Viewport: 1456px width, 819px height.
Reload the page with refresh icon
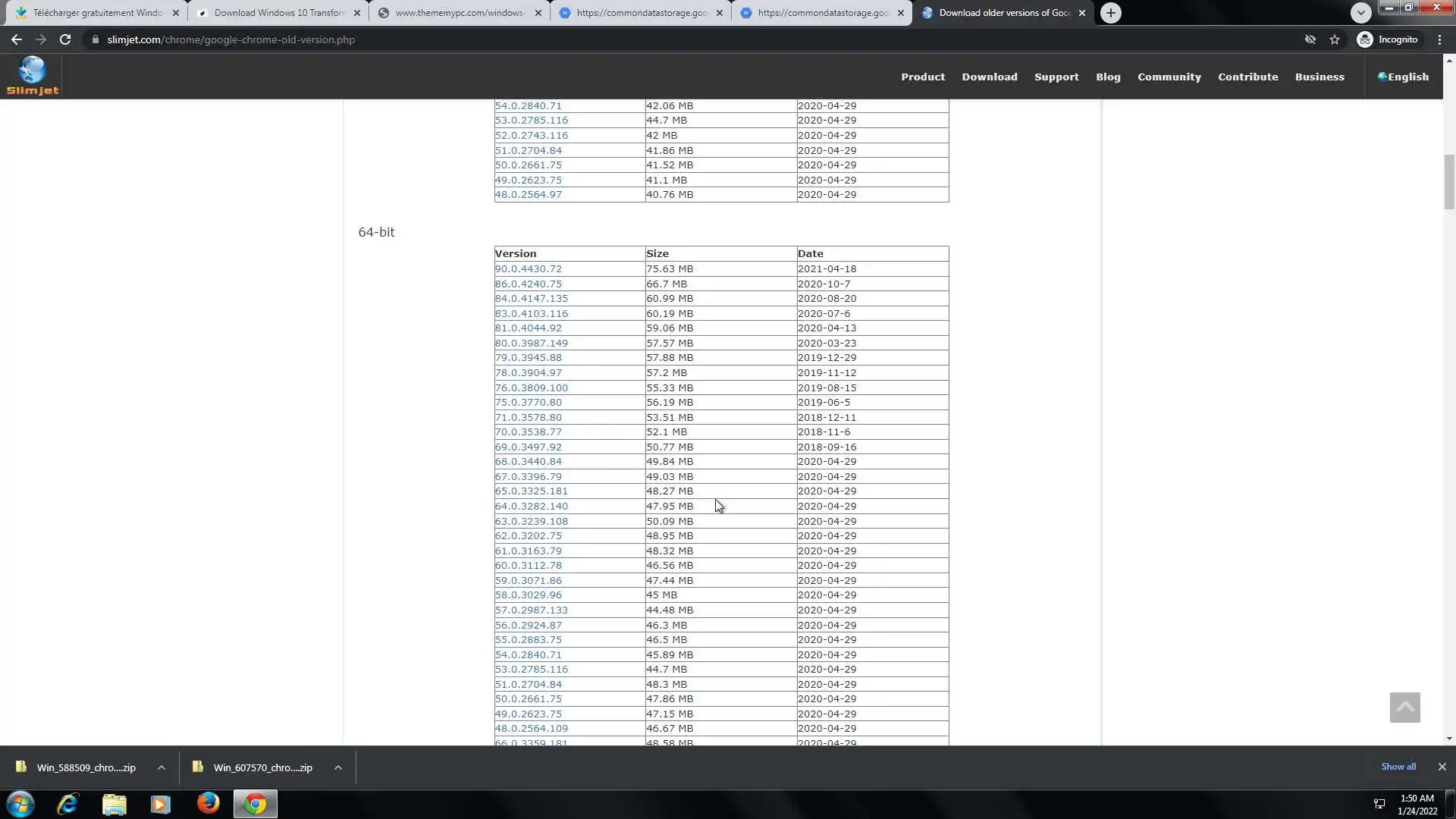click(x=65, y=39)
